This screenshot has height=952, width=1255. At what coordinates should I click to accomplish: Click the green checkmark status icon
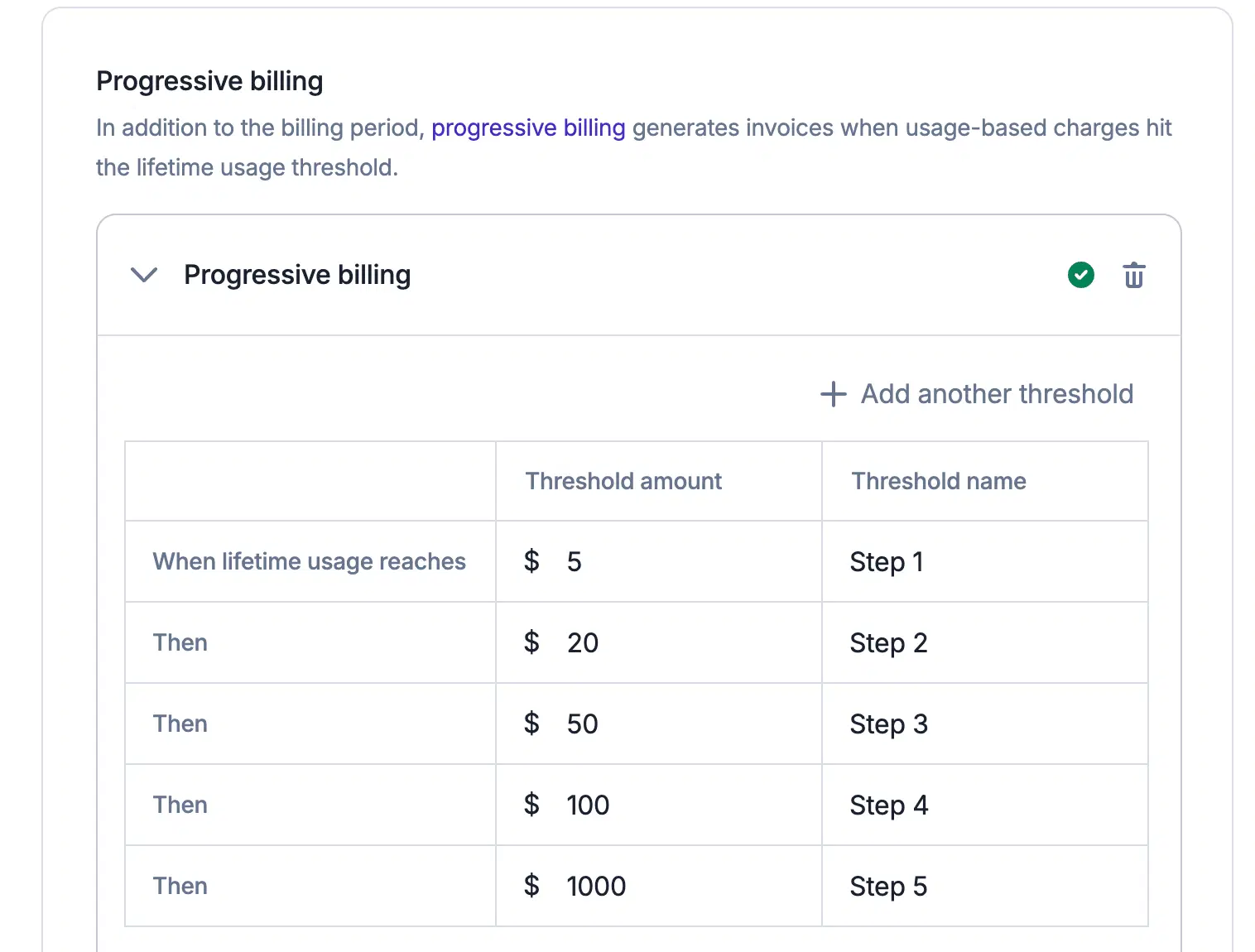click(1080, 275)
